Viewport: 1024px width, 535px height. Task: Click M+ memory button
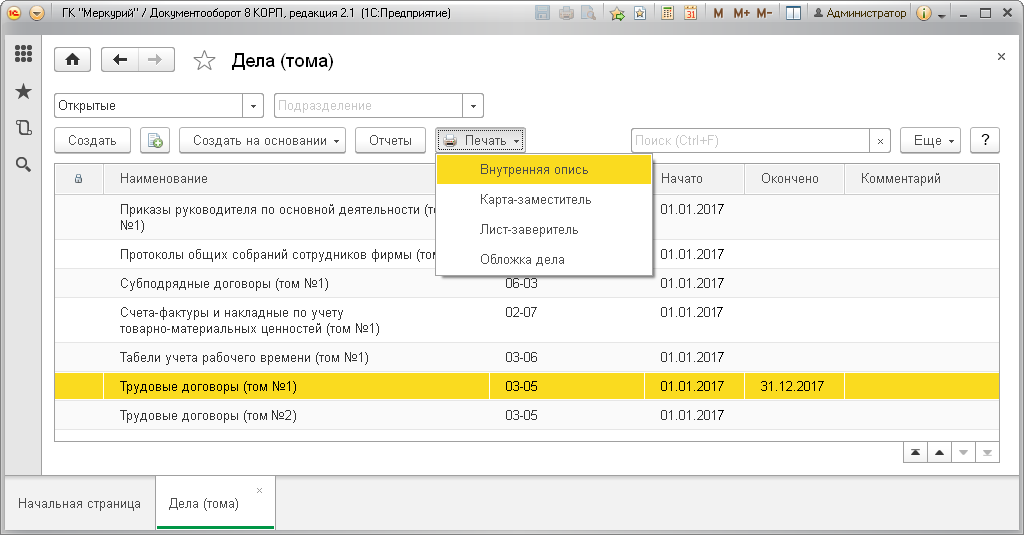pyautogui.click(x=741, y=13)
